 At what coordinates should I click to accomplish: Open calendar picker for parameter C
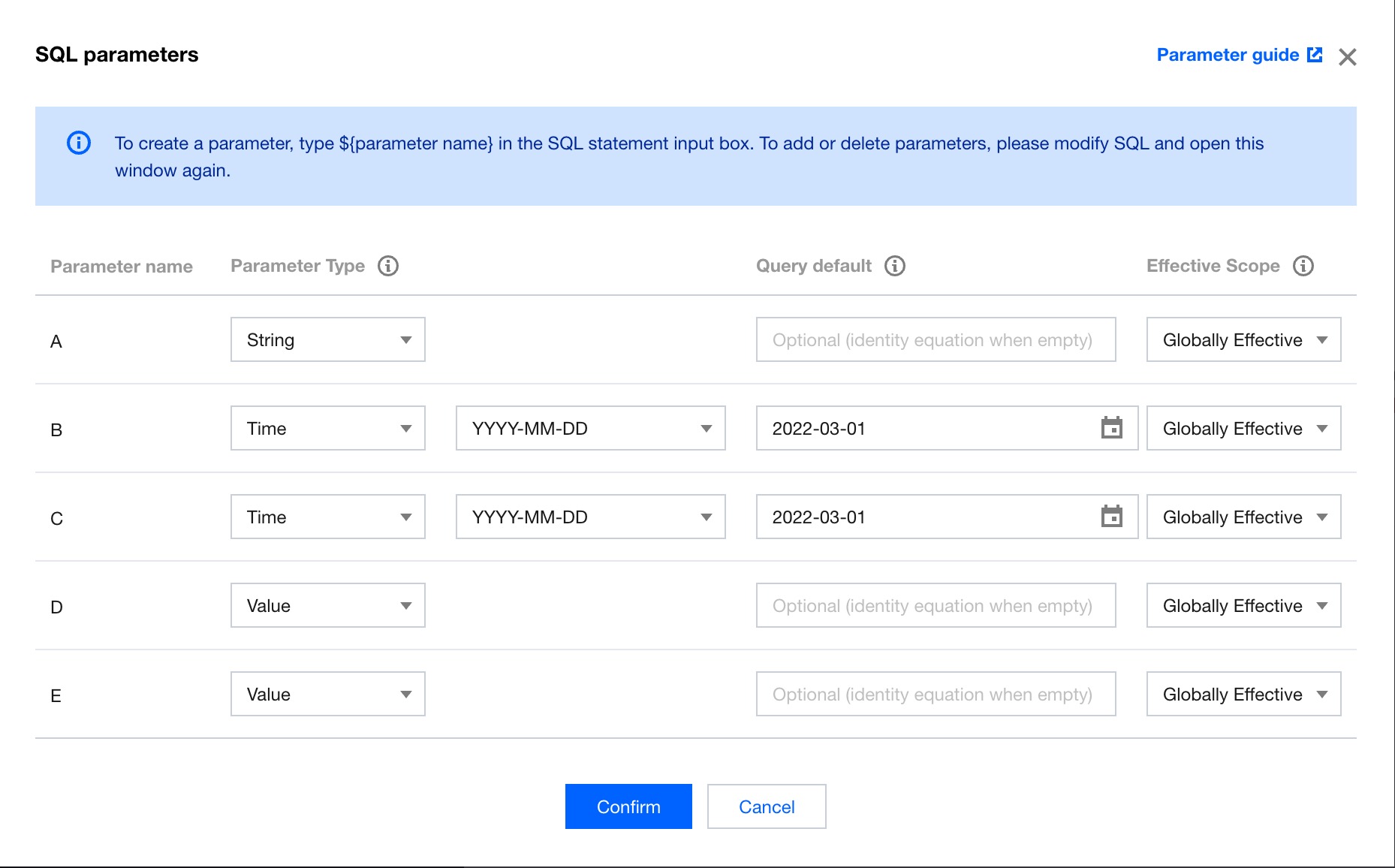click(1111, 517)
